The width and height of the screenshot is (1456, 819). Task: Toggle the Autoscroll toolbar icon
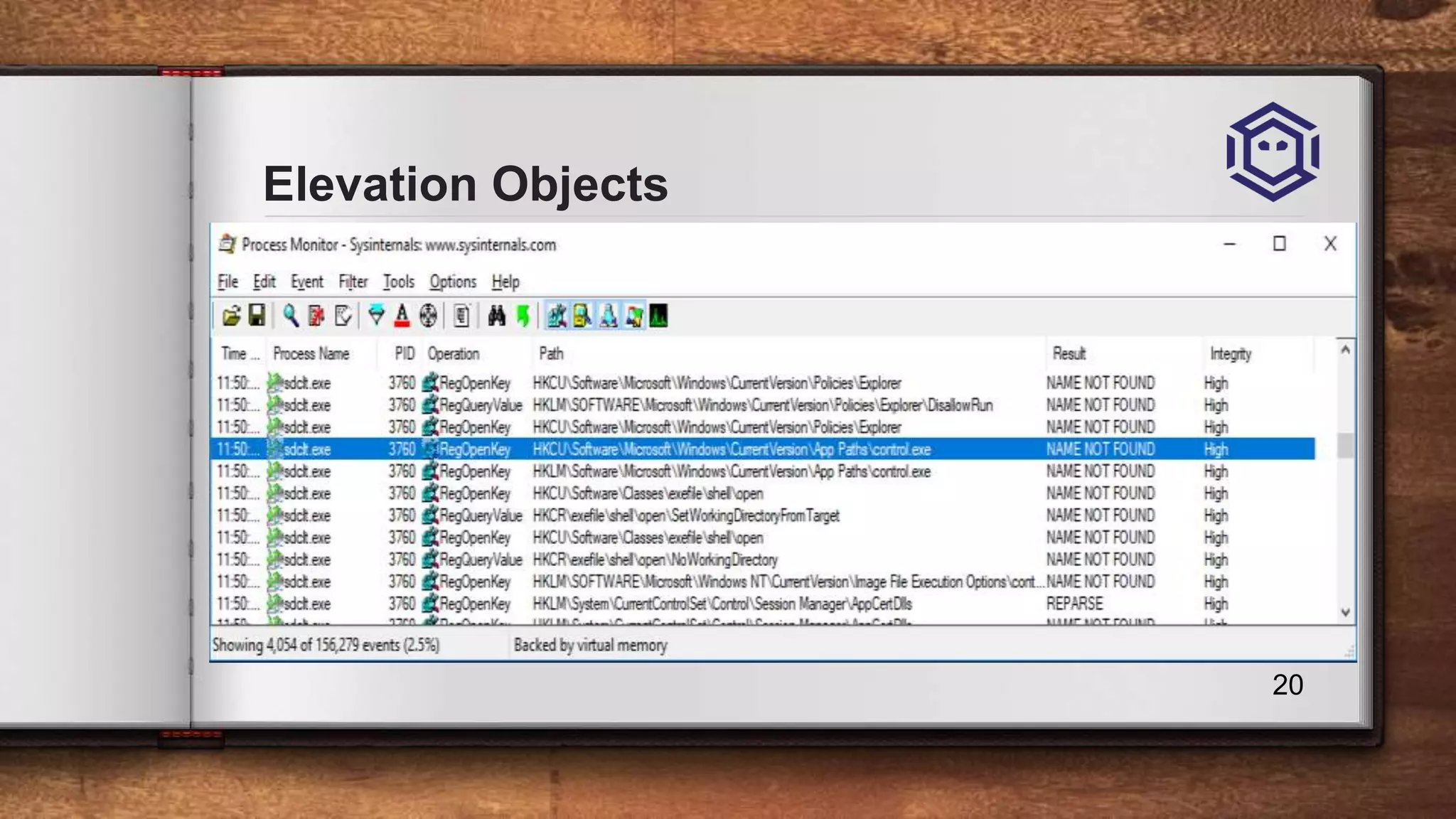[316, 316]
